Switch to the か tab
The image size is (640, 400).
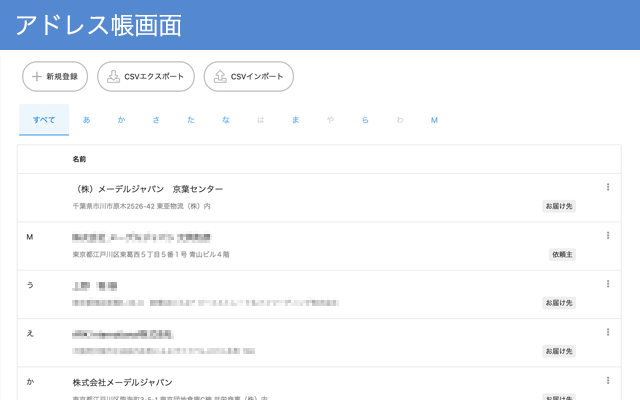coord(121,120)
